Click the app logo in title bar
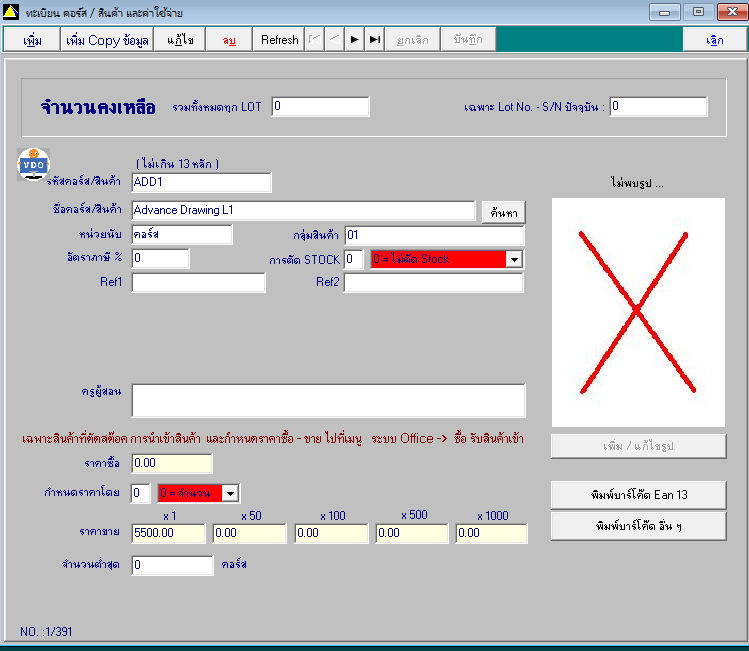Image resolution: width=749 pixels, height=651 pixels. (11, 11)
